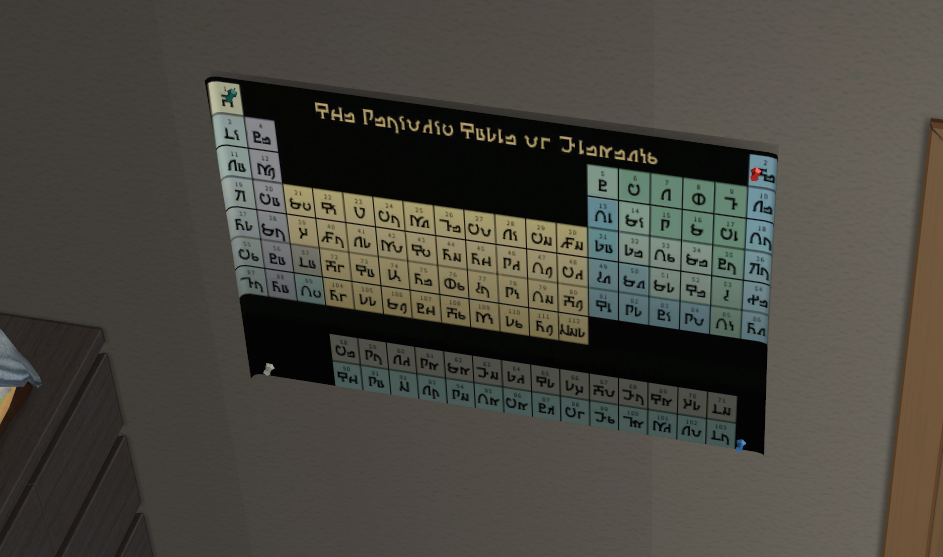Click the blue pushpin on the poster
The width and height of the screenshot is (943, 557).
(x=740, y=442)
